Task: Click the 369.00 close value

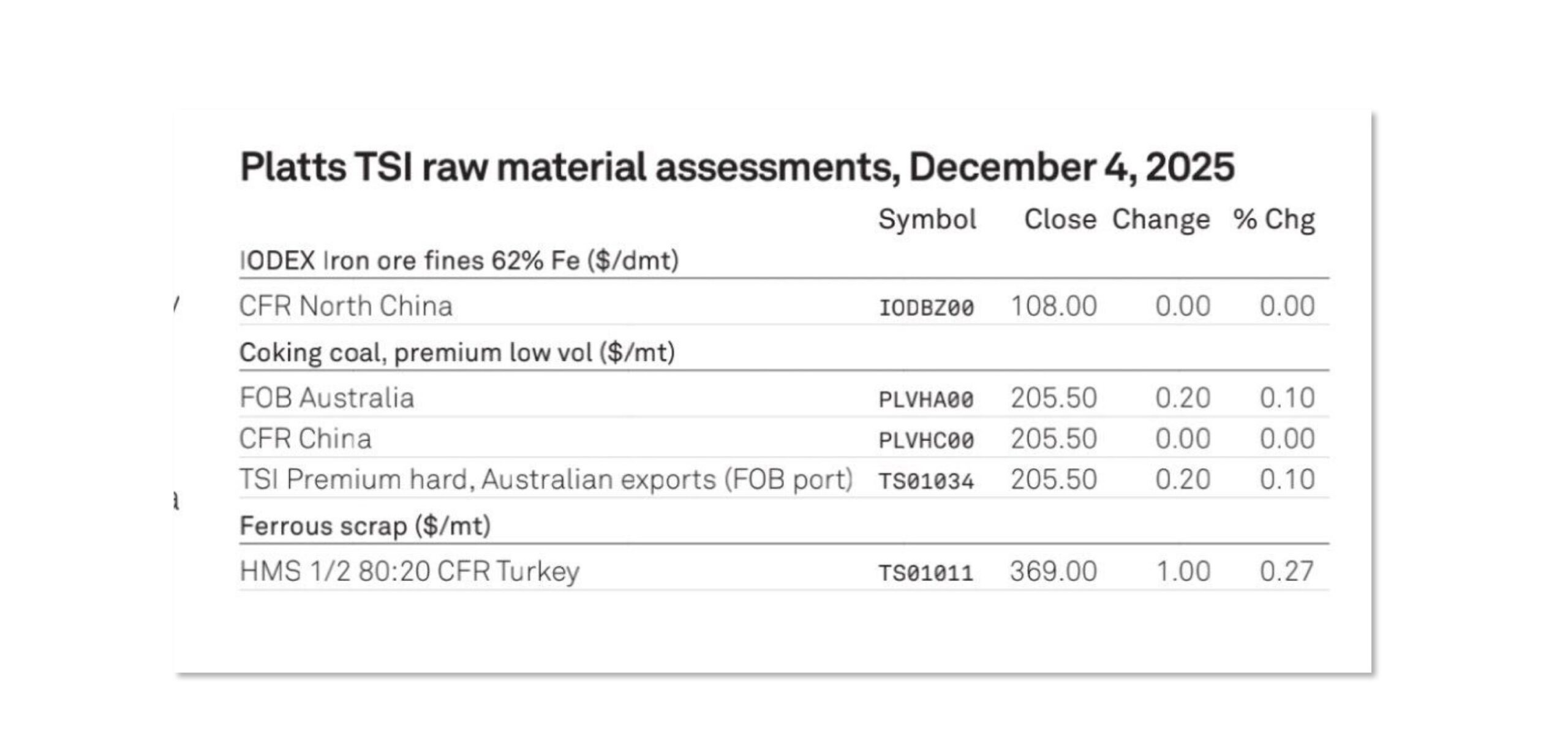Action: [x=1053, y=571]
